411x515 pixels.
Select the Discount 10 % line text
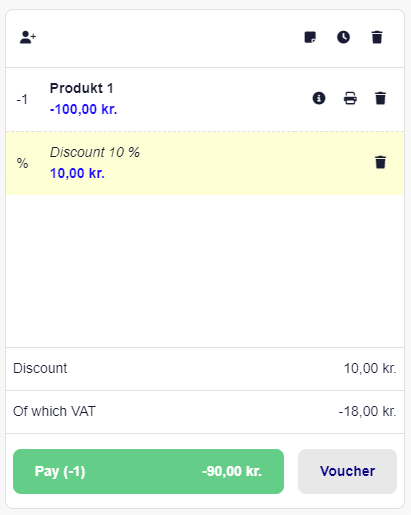click(95, 152)
